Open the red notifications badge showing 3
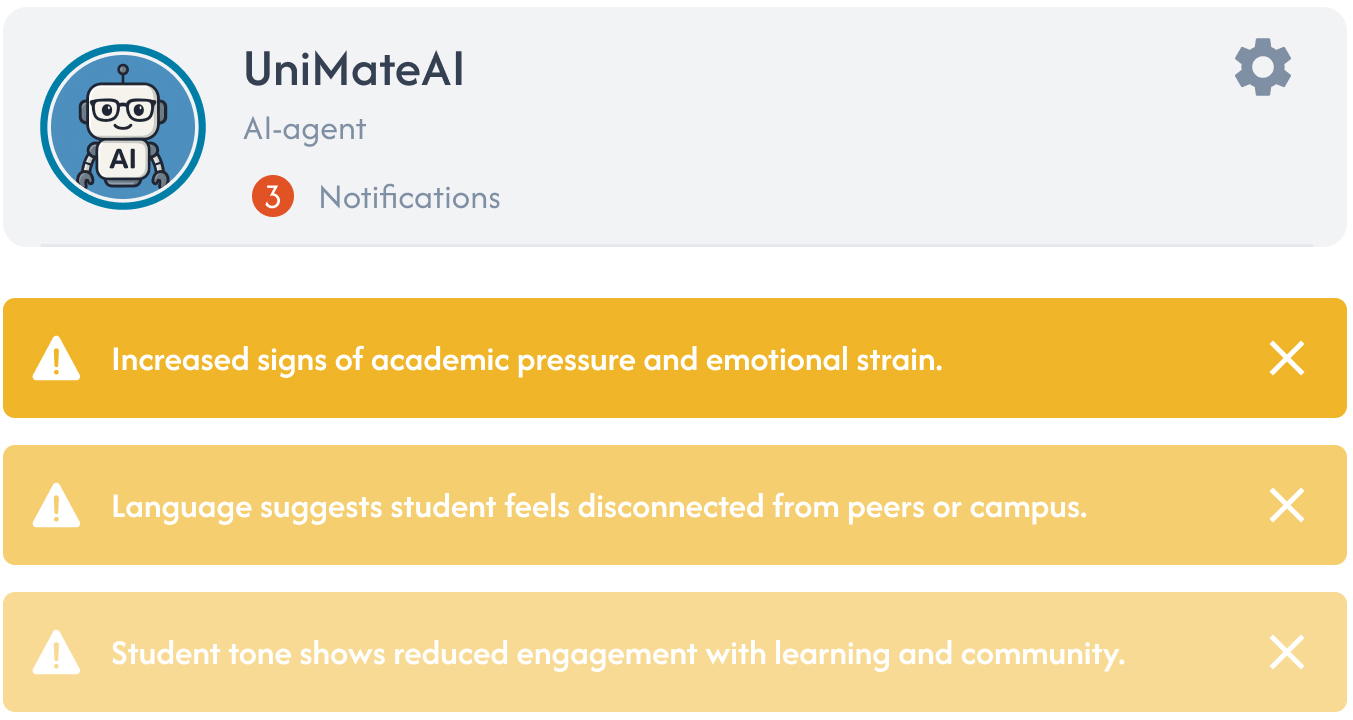The image size is (1353, 720). coord(272,197)
